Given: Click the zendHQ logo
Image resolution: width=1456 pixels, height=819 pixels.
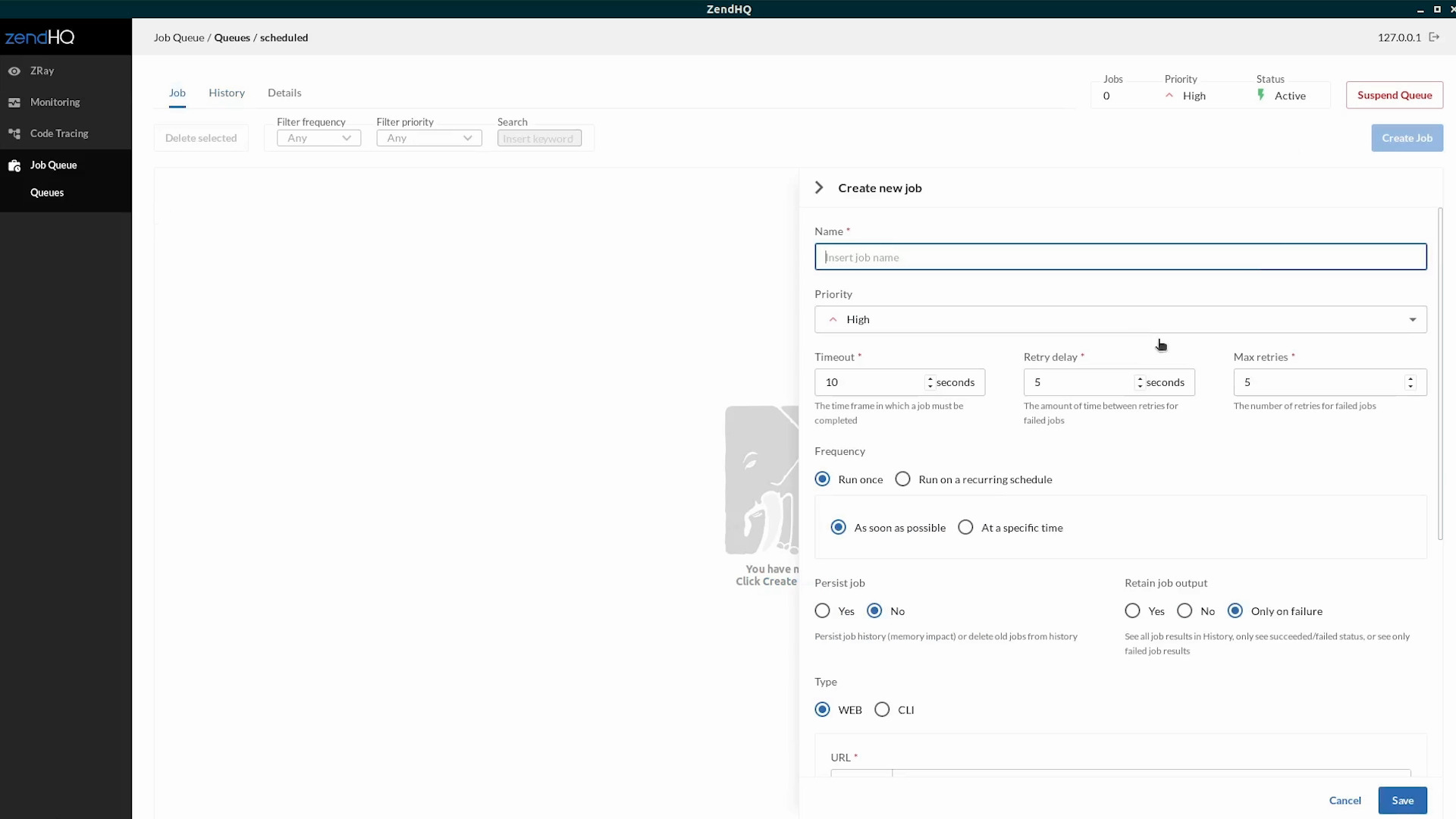Looking at the screenshot, I should 39,37.
